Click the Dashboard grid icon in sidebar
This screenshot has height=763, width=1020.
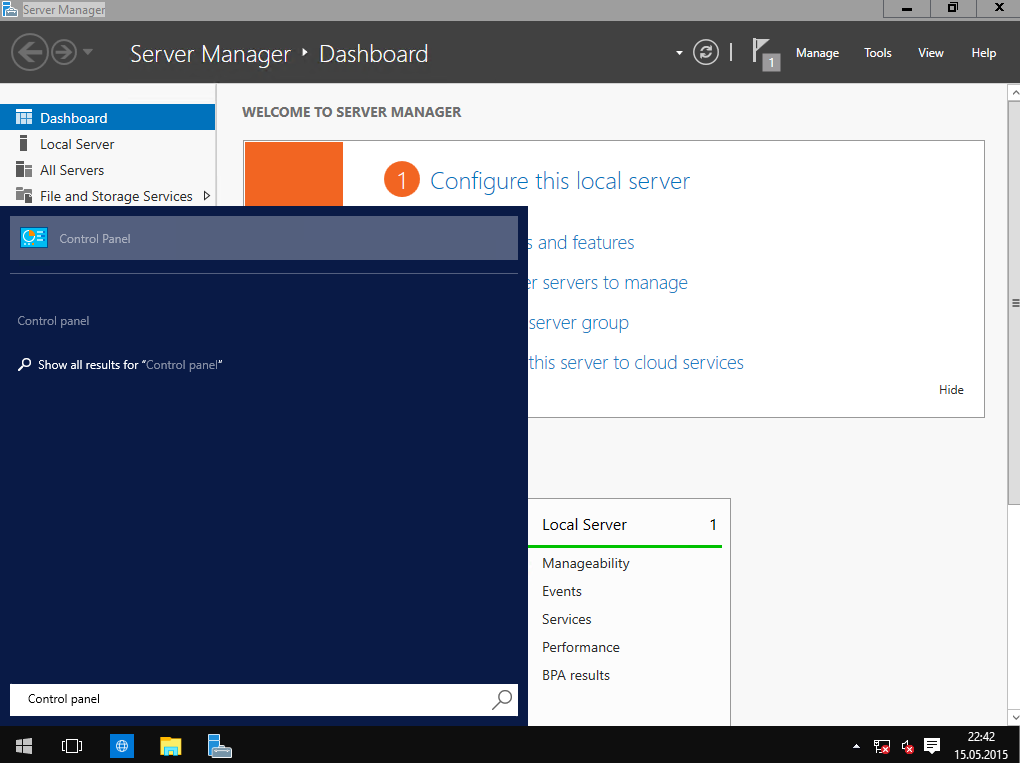[24, 117]
